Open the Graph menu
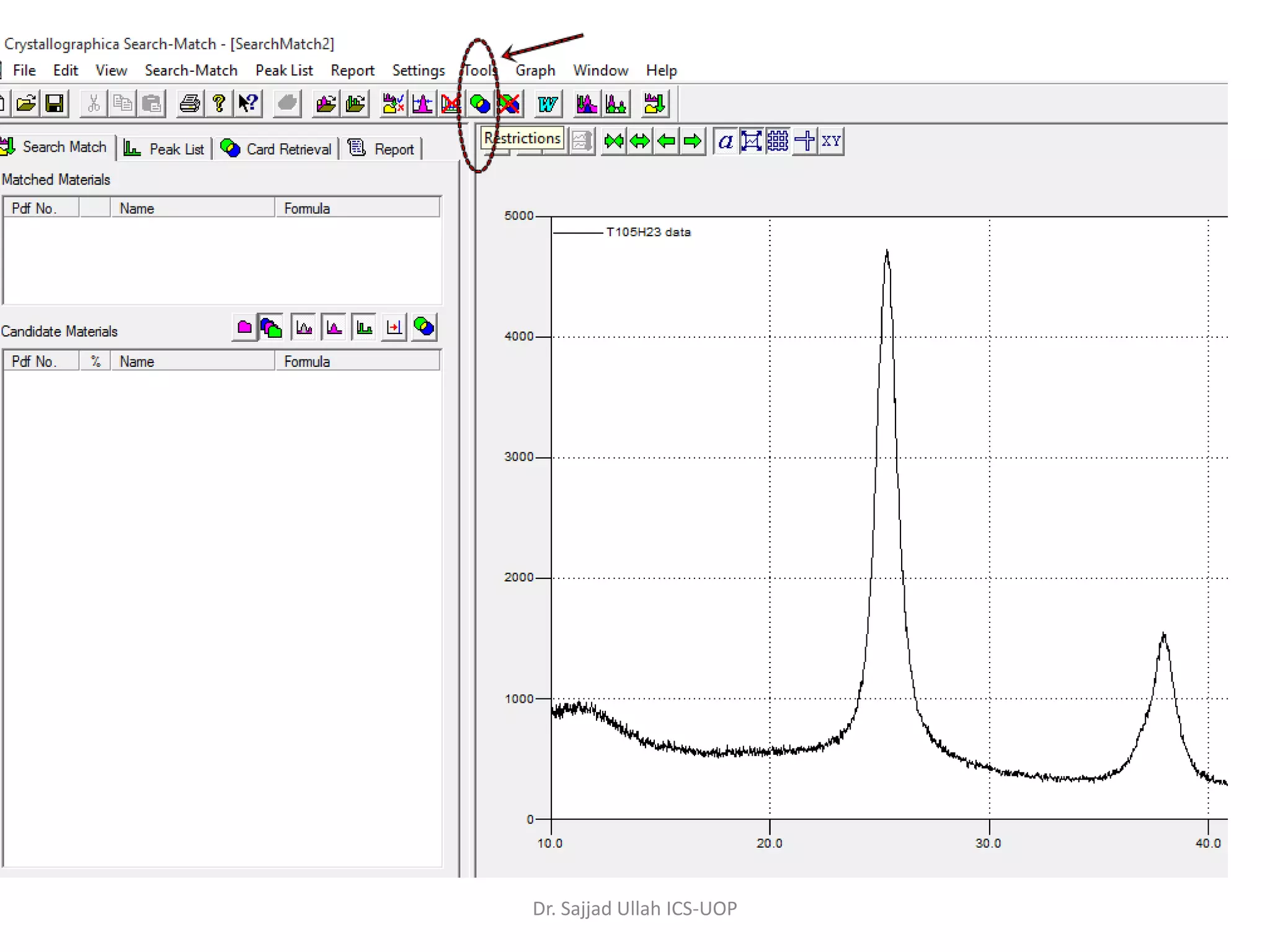 (x=535, y=71)
